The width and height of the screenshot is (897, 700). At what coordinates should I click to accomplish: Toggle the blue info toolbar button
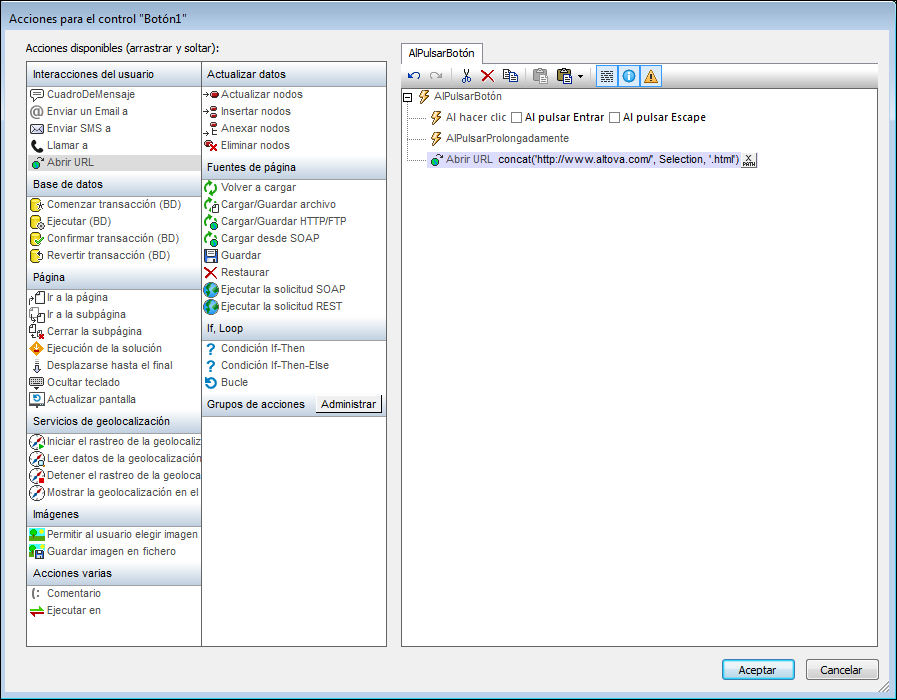pos(629,76)
